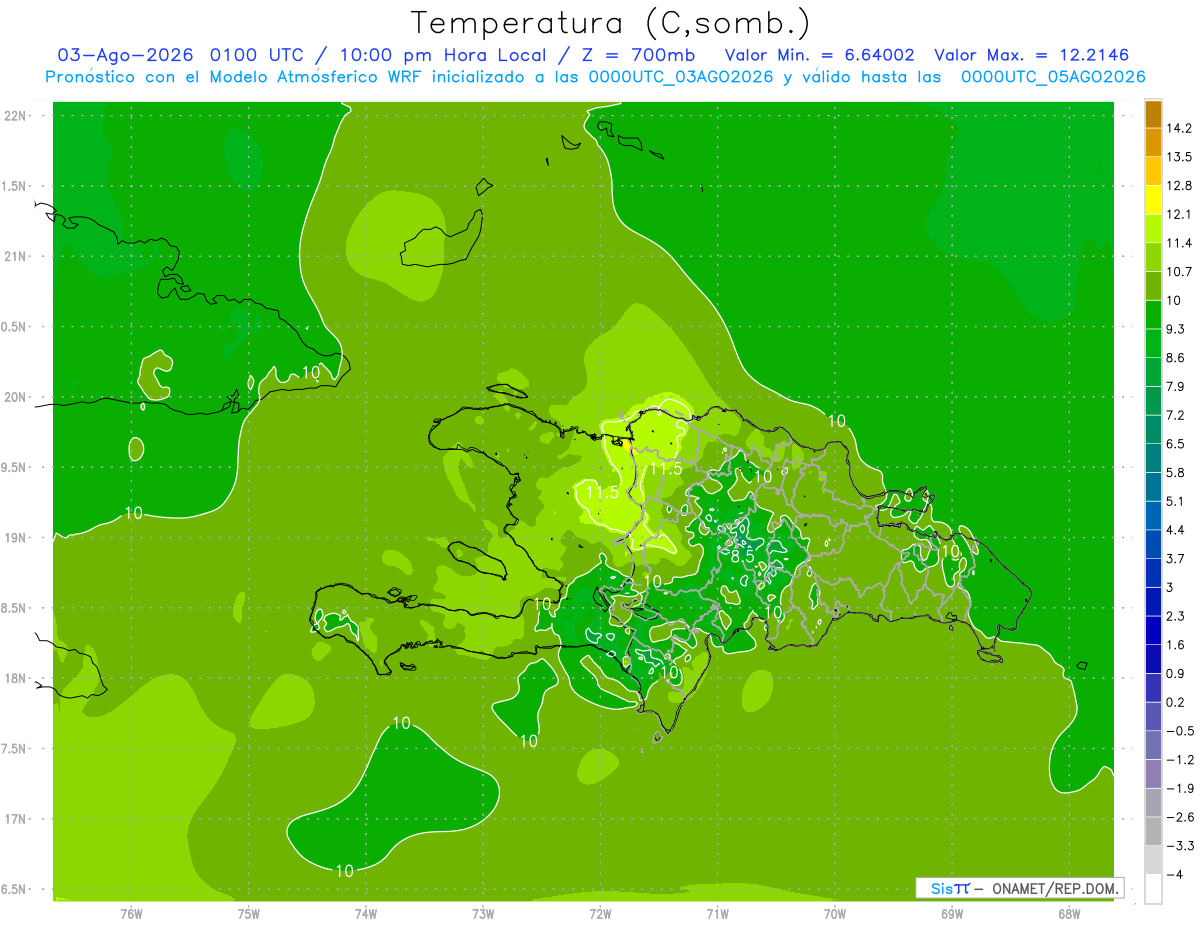Click the 69W longitude axis label

pyautogui.click(x=952, y=913)
